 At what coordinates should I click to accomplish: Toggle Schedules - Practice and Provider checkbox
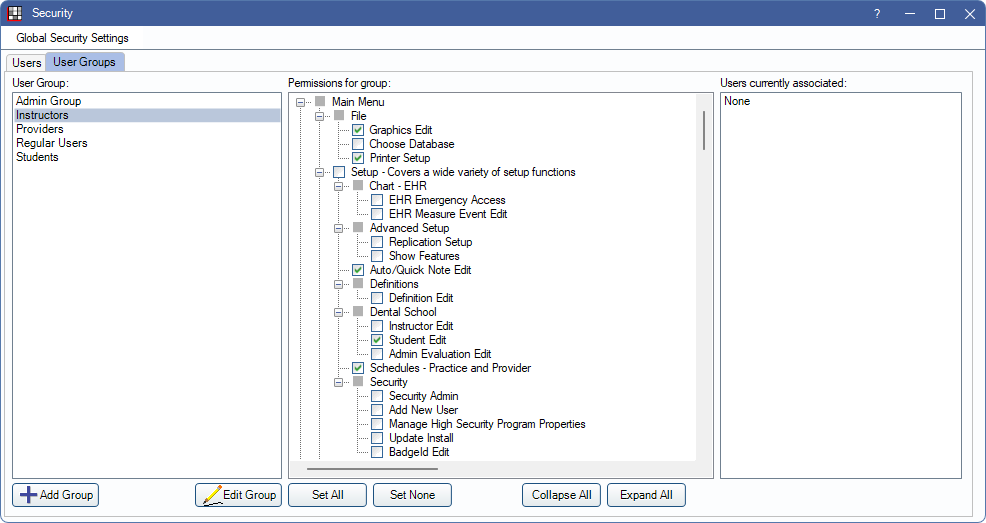[x=358, y=368]
